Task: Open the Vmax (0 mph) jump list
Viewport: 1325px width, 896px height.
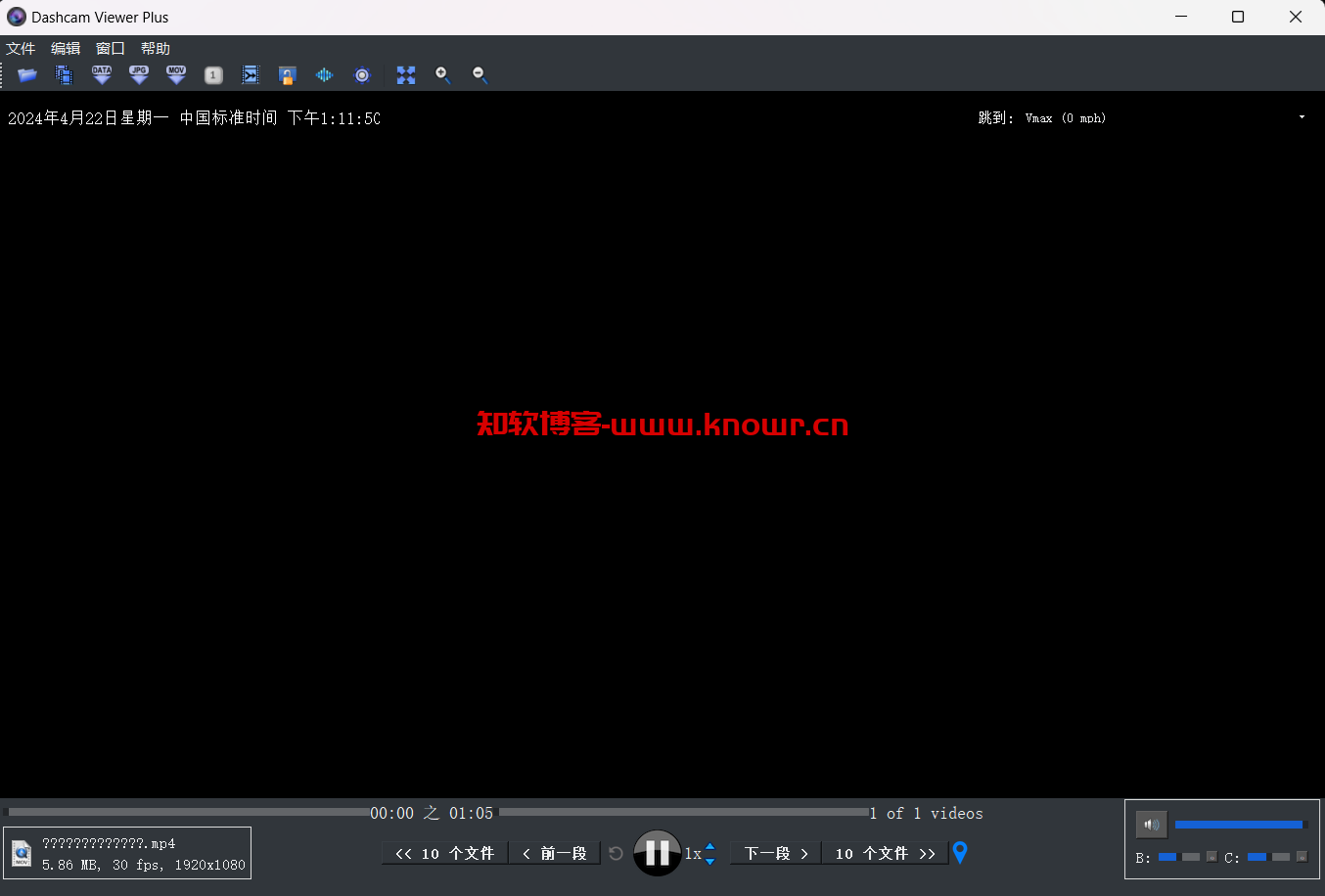Action: click(x=1165, y=117)
